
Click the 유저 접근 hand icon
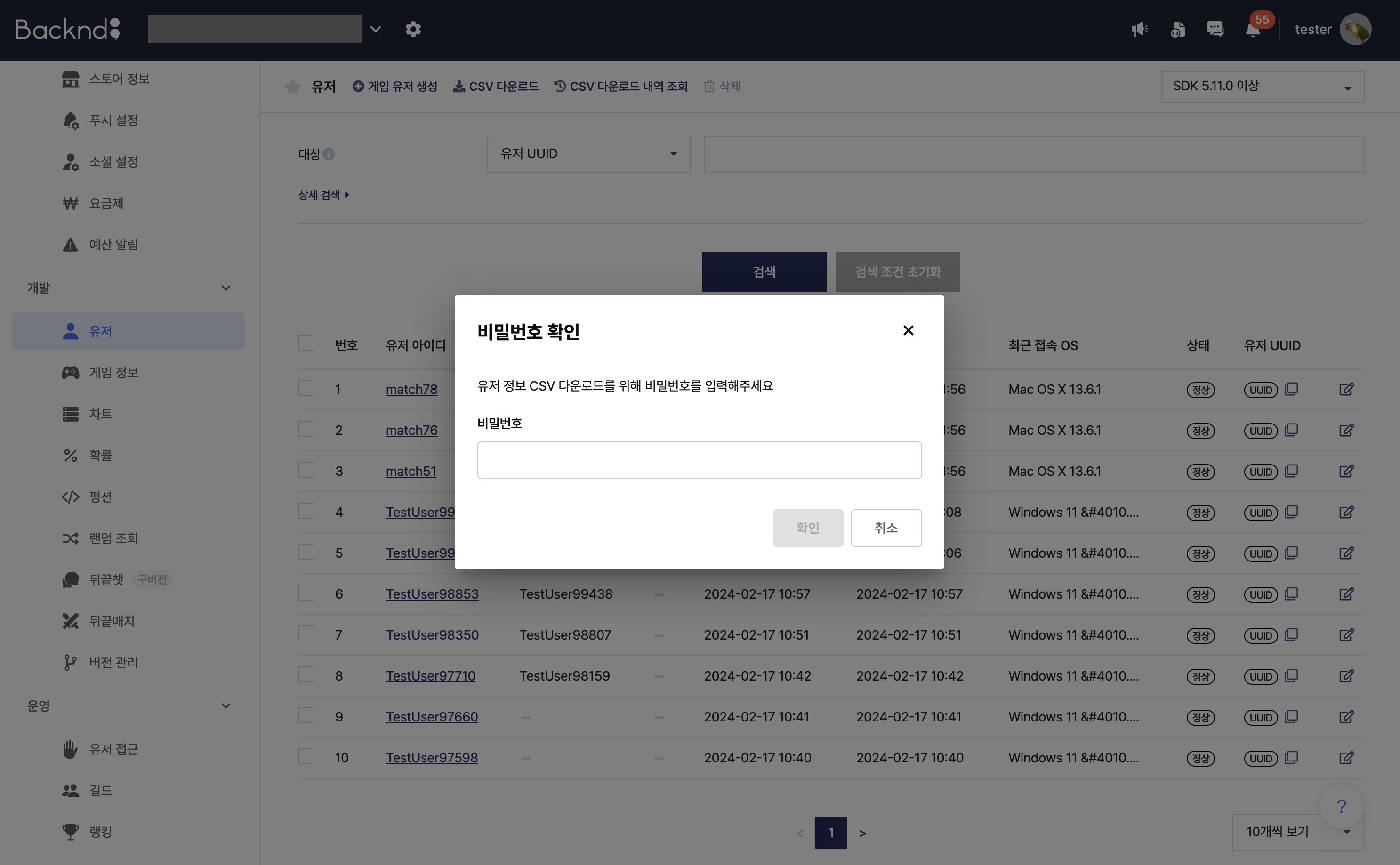(70, 749)
